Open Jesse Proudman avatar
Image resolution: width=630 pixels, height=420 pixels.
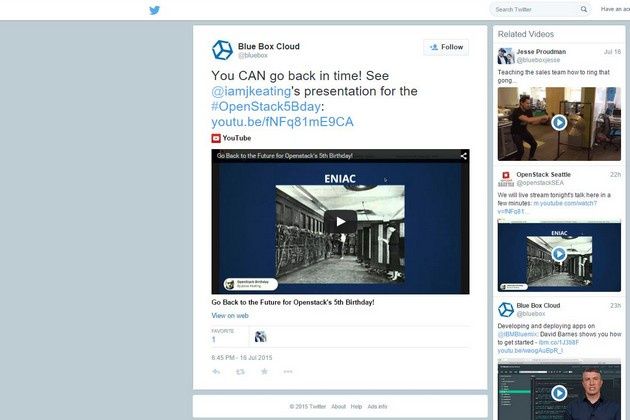pyautogui.click(x=506, y=56)
